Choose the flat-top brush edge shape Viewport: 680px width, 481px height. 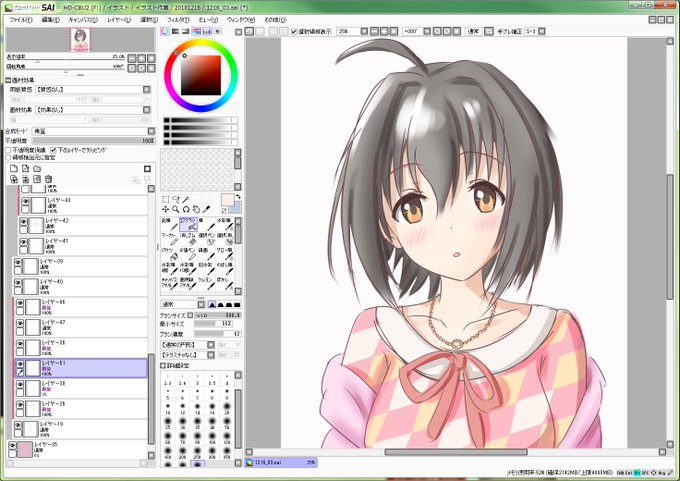click(x=237, y=304)
